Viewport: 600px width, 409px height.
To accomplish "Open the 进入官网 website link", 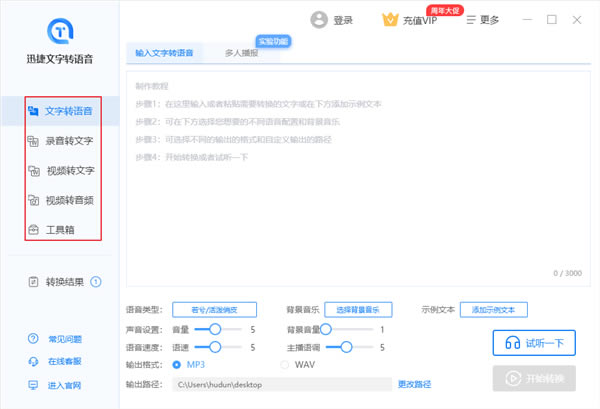I will 64,385.
